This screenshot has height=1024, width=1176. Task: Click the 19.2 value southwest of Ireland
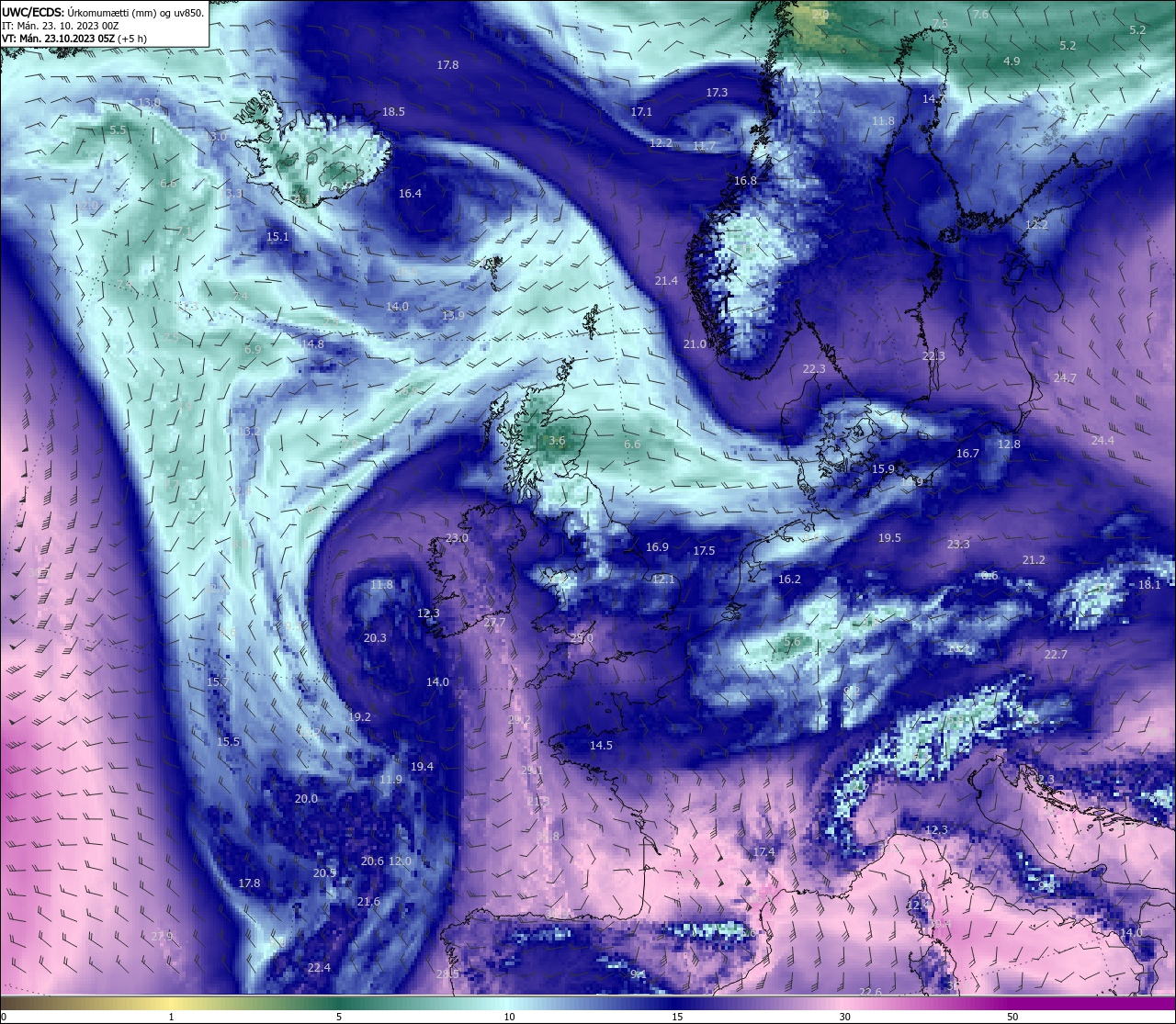click(359, 716)
